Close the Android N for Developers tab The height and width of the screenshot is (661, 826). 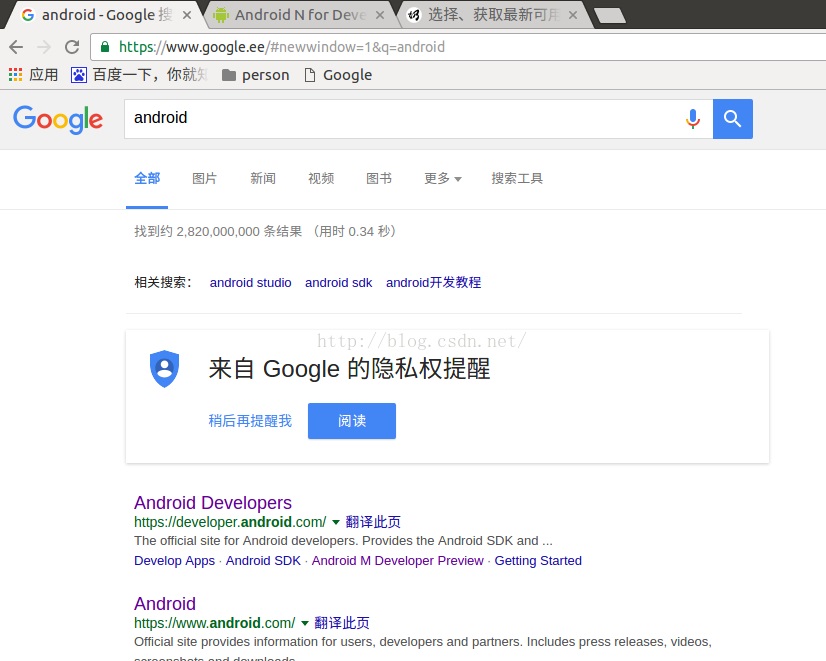click(x=379, y=15)
